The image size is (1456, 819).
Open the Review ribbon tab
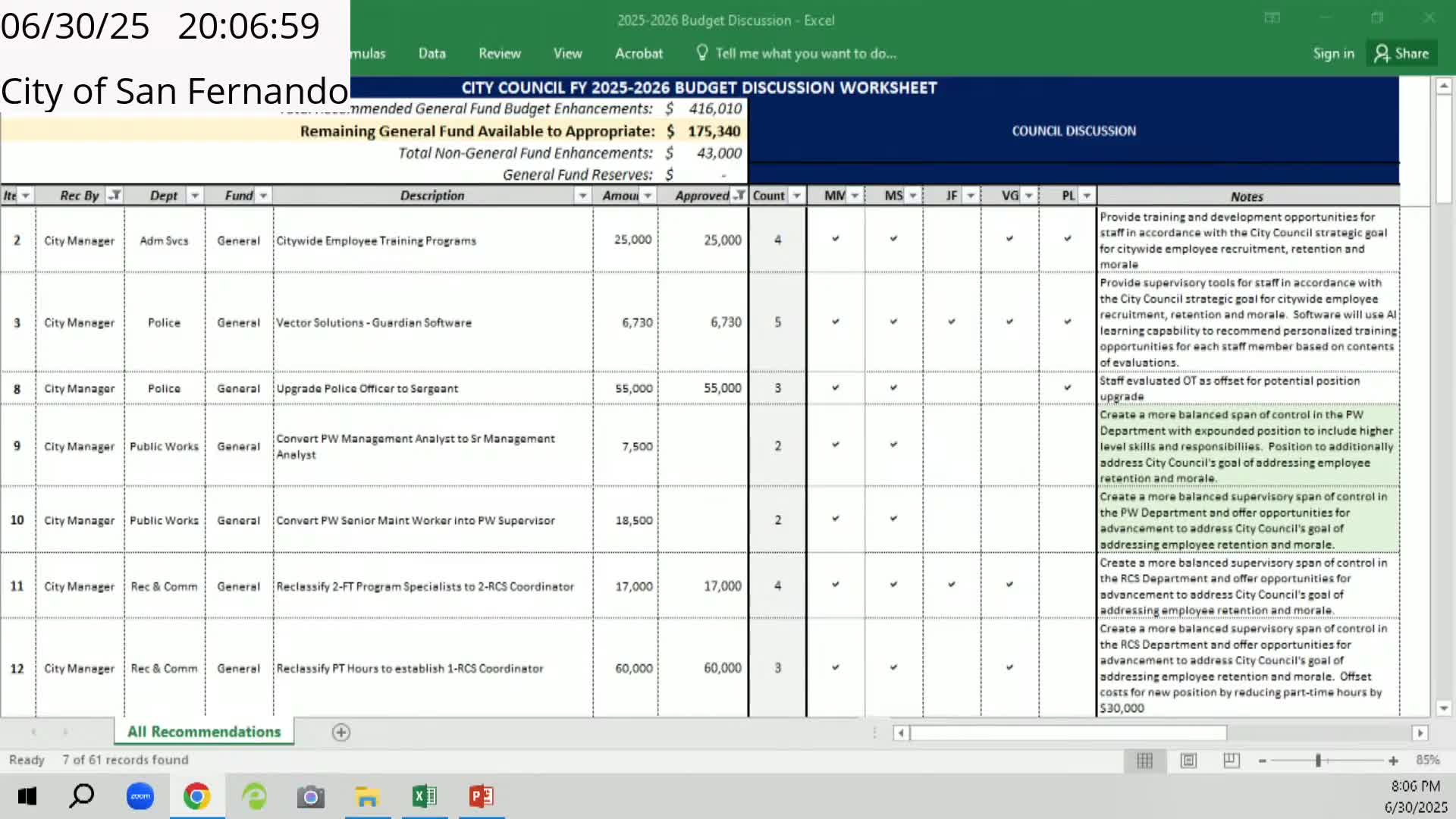500,53
